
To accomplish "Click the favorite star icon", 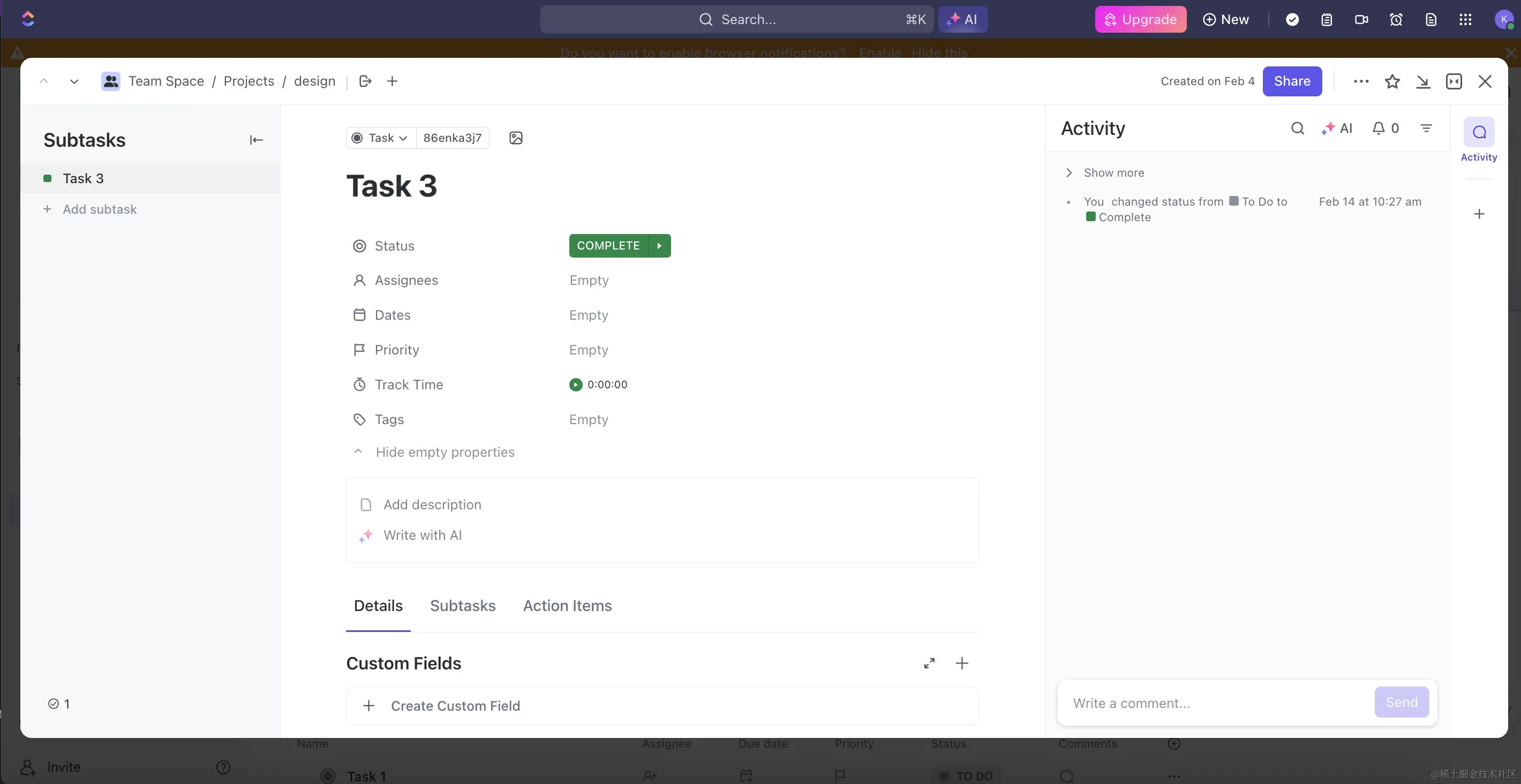I will click(x=1392, y=81).
